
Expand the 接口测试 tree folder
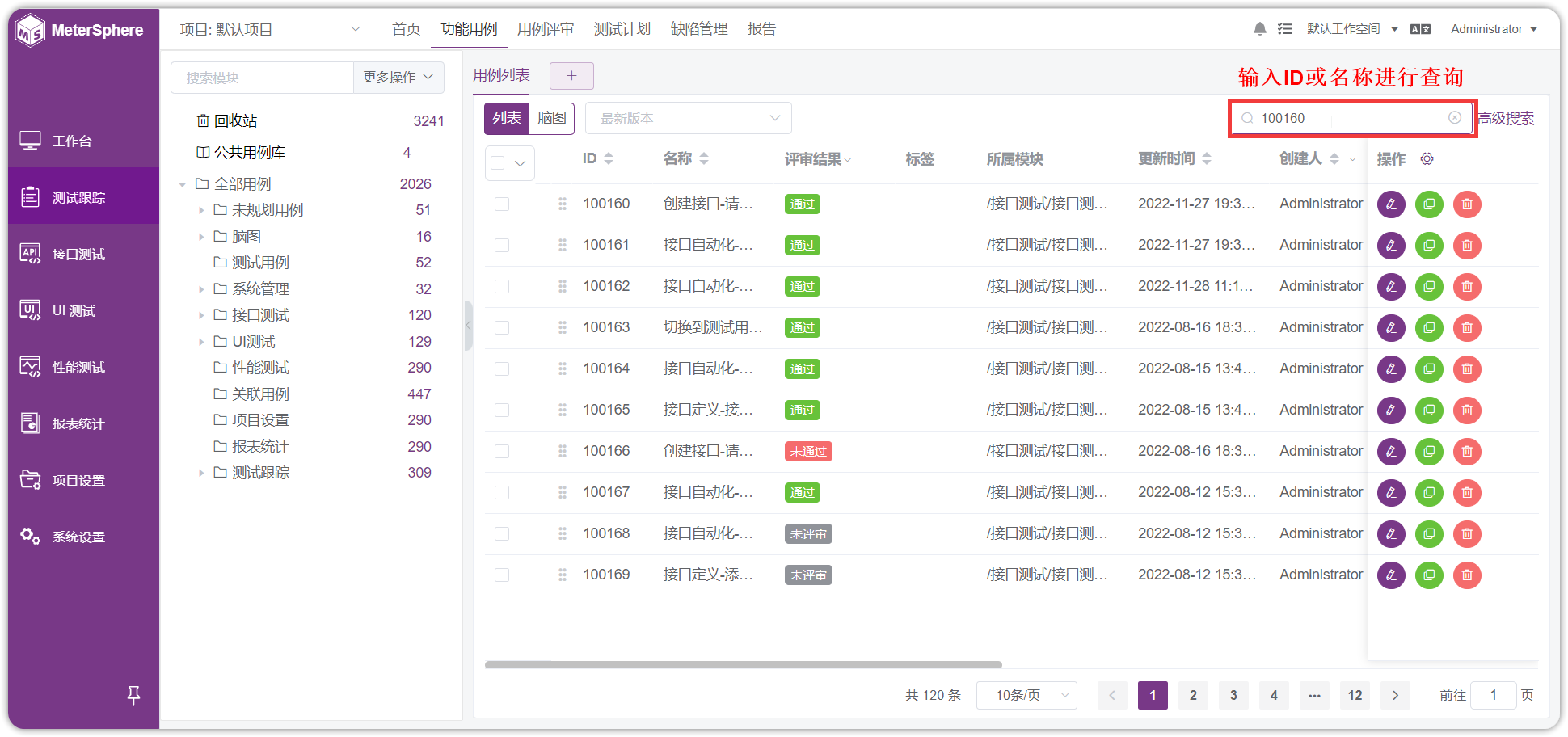tap(201, 315)
